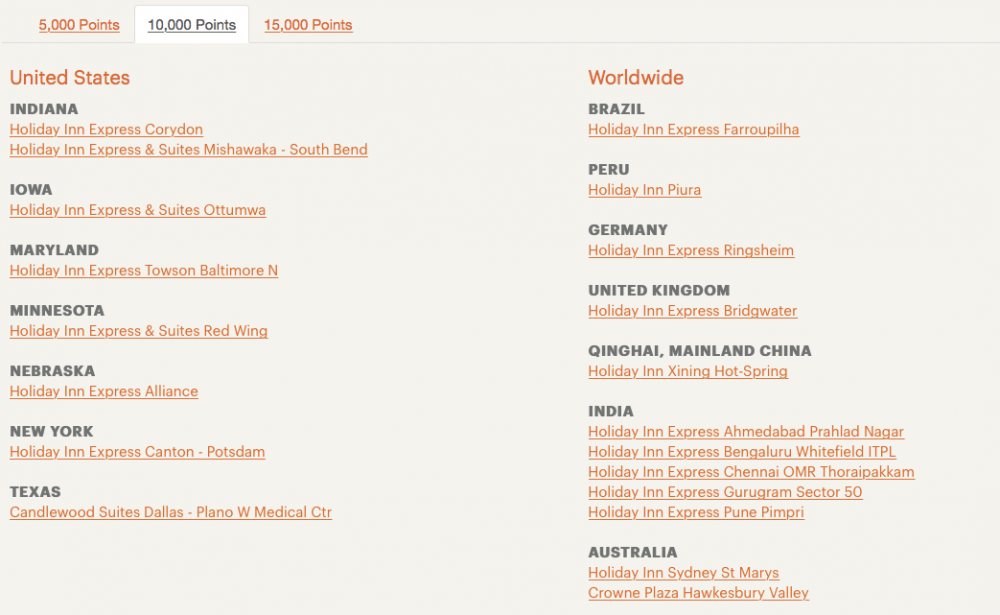Click Crowne Plaza Hawkesbury Valley link
The image size is (1000, 615).
pyautogui.click(x=698, y=593)
